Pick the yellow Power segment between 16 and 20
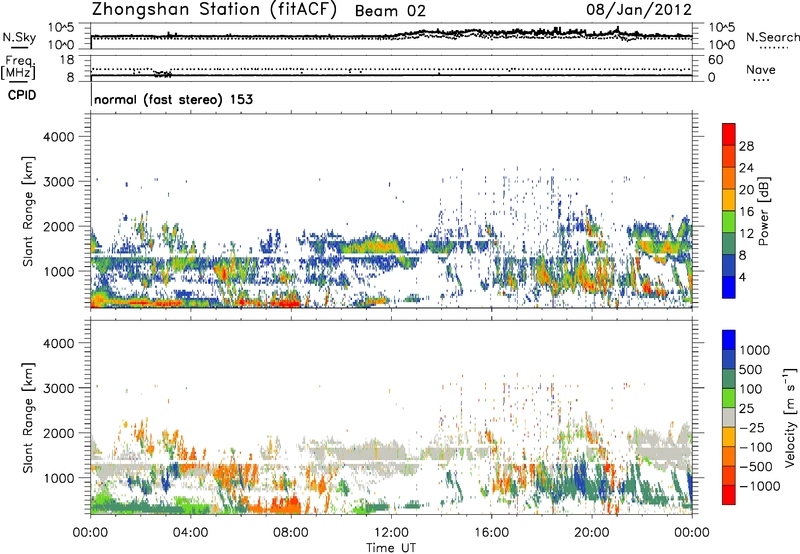The image size is (800, 554). pos(729,200)
